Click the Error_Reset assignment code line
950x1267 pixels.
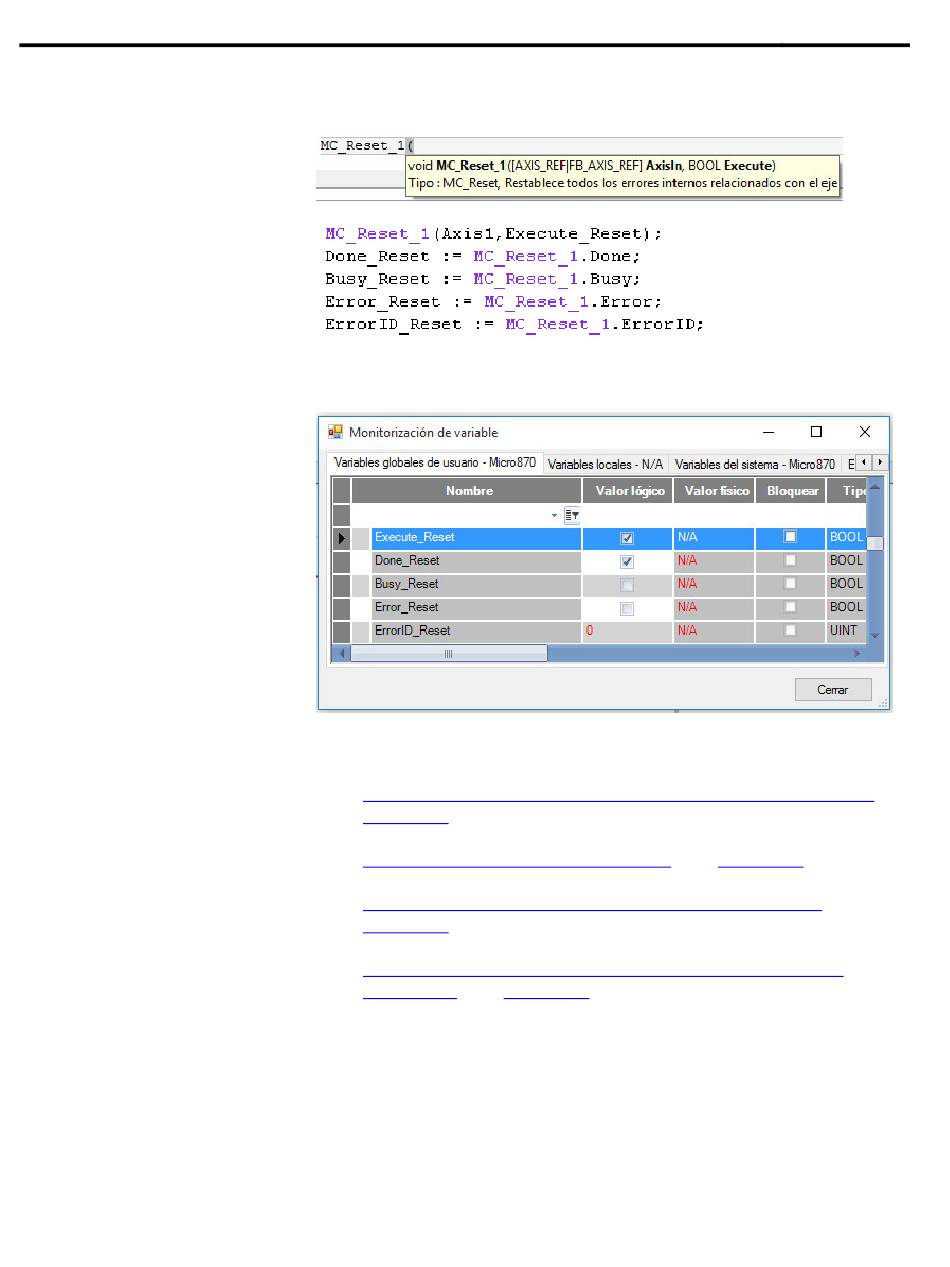tap(494, 302)
